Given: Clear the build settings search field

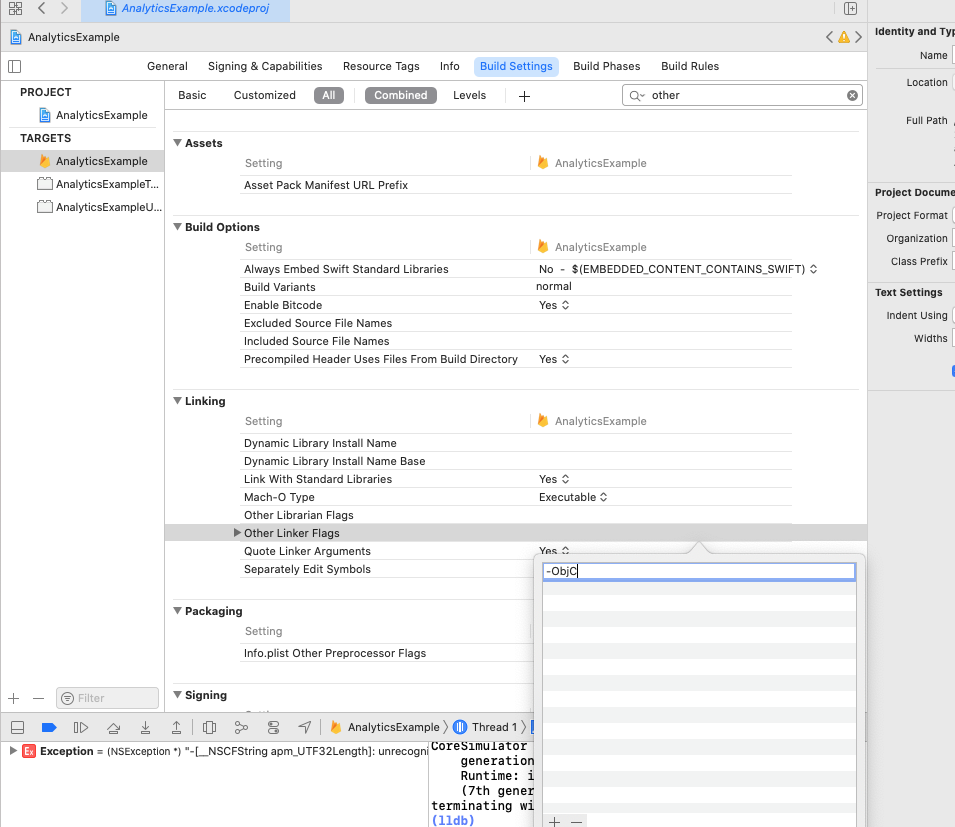Looking at the screenshot, I should click(x=852, y=96).
